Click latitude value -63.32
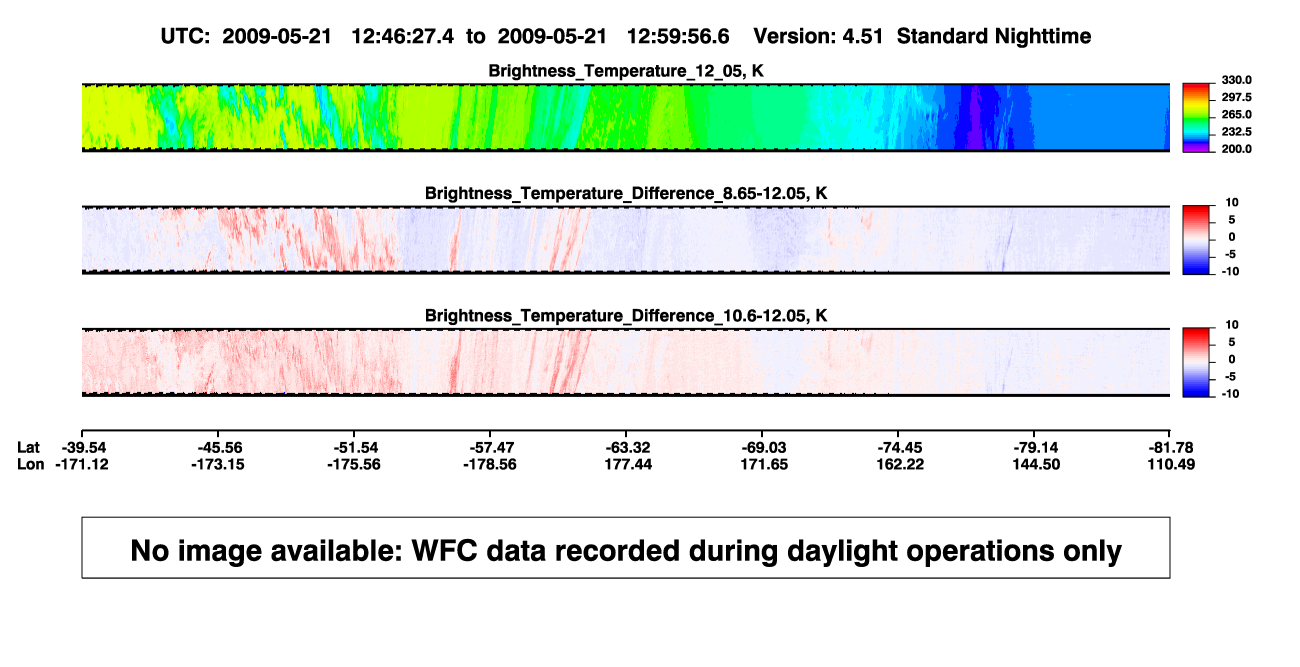 (626, 447)
